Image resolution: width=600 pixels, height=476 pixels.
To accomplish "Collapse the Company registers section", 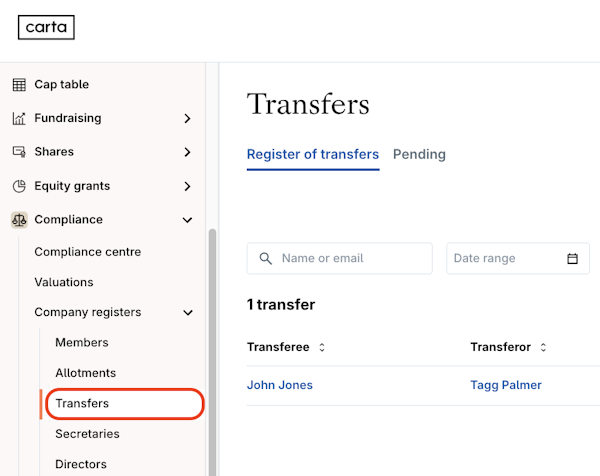I will point(188,313).
